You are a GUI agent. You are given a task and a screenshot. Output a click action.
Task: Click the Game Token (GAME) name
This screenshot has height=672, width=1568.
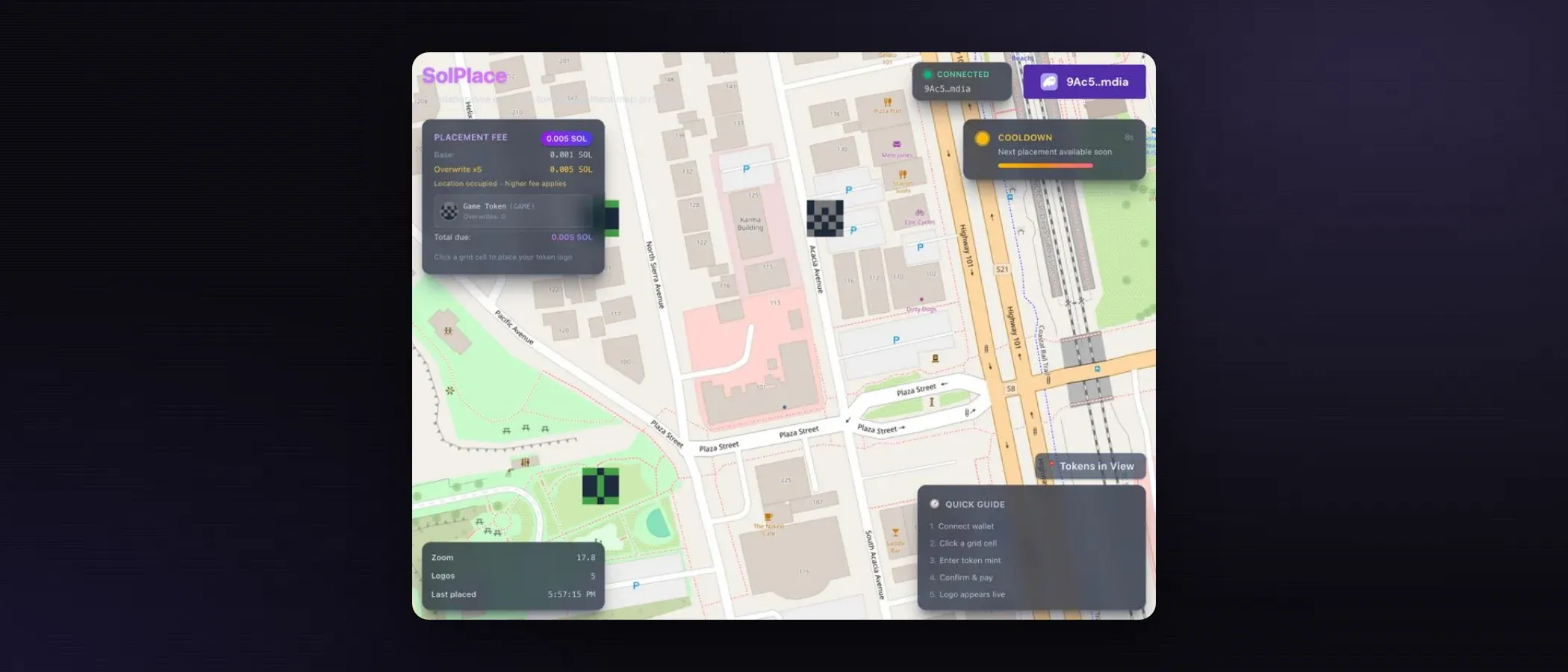click(x=498, y=206)
